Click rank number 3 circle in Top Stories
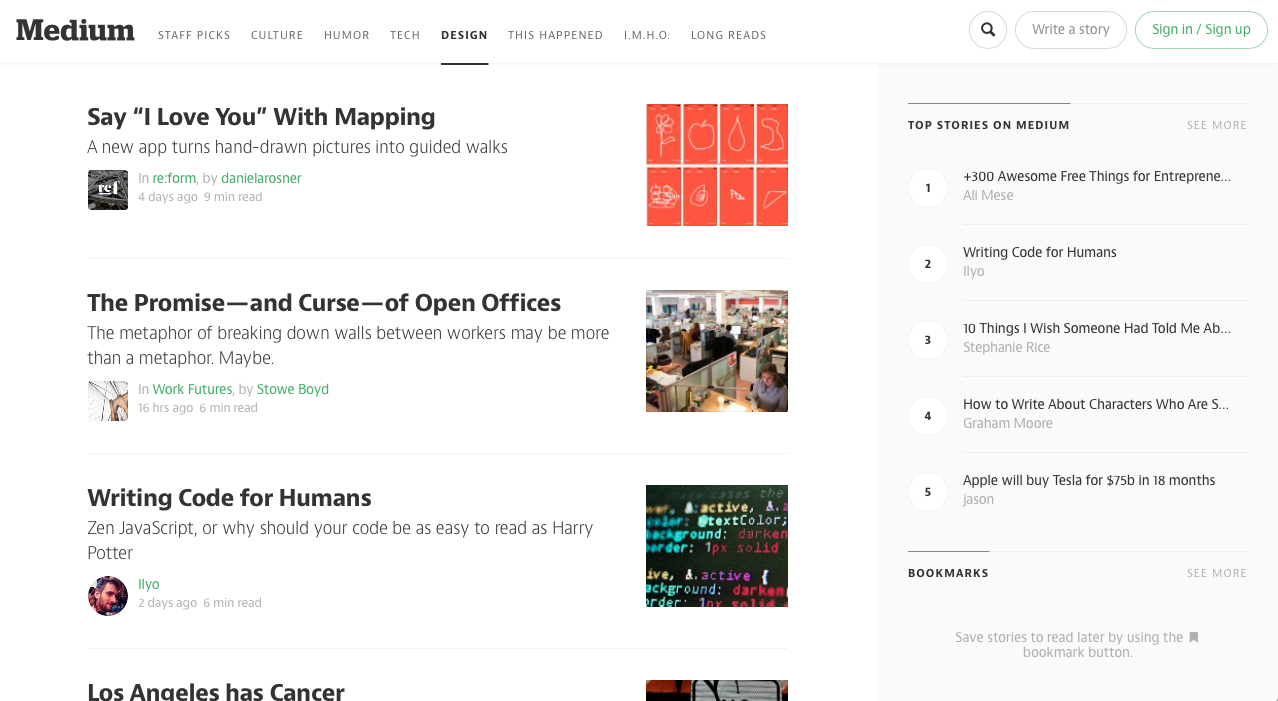 pyautogui.click(x=928, y=340)
